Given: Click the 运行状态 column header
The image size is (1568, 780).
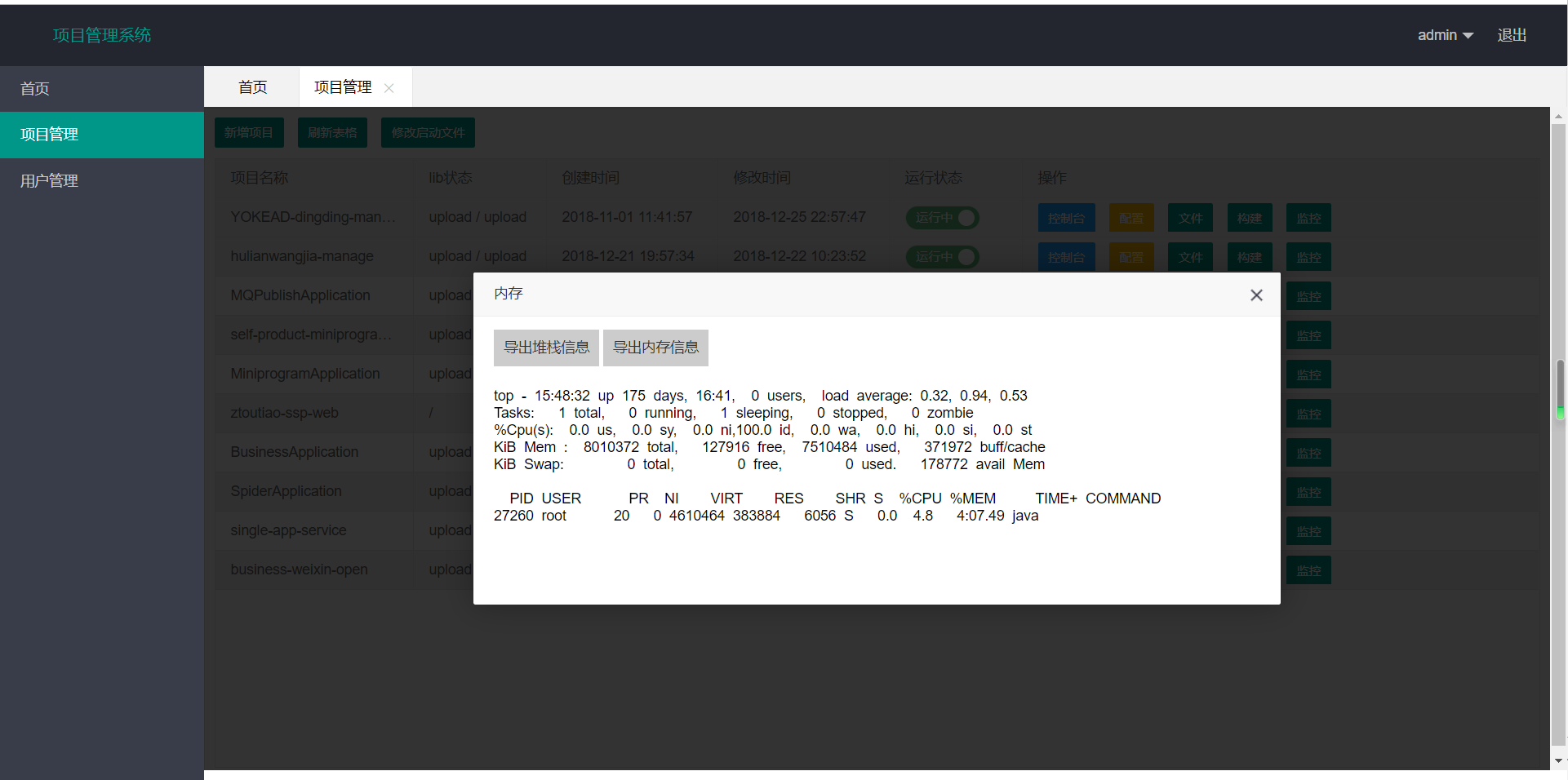Looking at the screenshot, I should (933, 178).
